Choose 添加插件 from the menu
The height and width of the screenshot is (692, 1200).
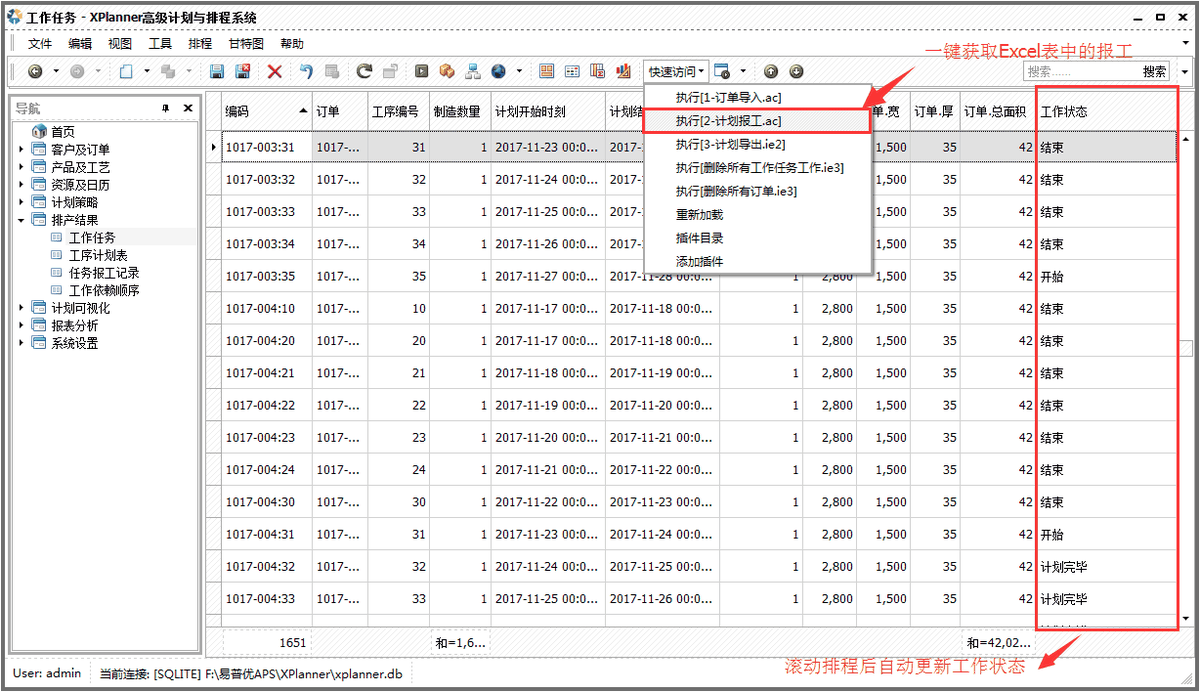pos(757,261)
